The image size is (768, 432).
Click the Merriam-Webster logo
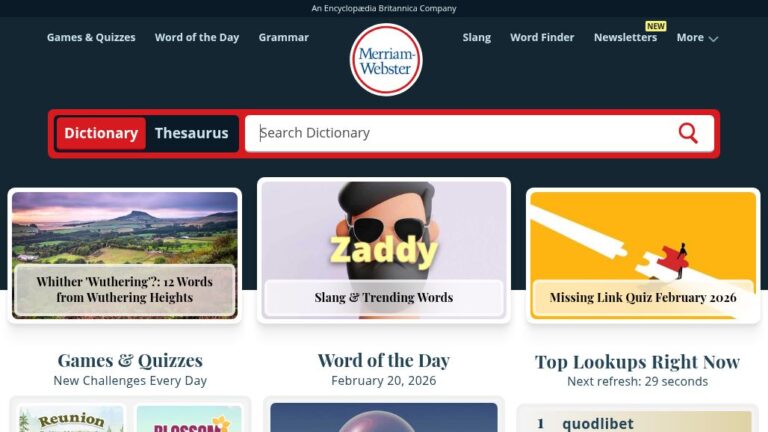click(x=386, y=60)
